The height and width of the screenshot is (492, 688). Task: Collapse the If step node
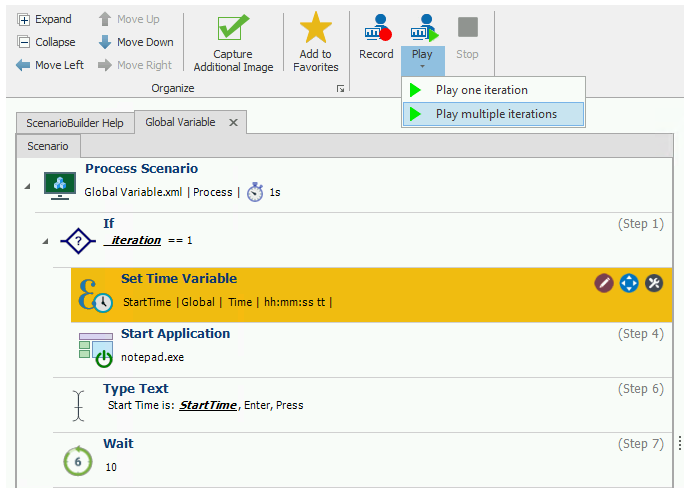tap(45, 241)
